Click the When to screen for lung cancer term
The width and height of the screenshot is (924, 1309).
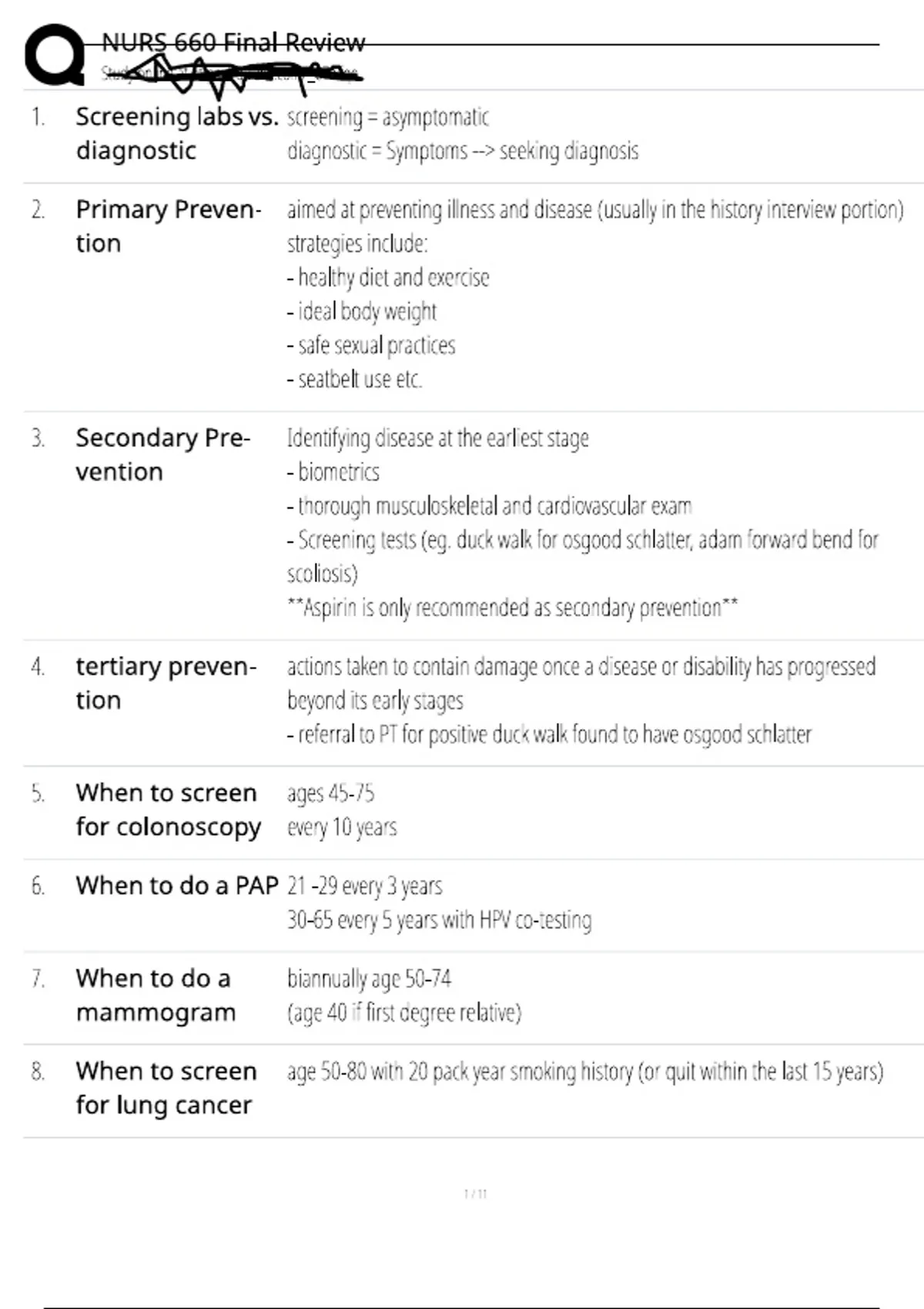166,1087
